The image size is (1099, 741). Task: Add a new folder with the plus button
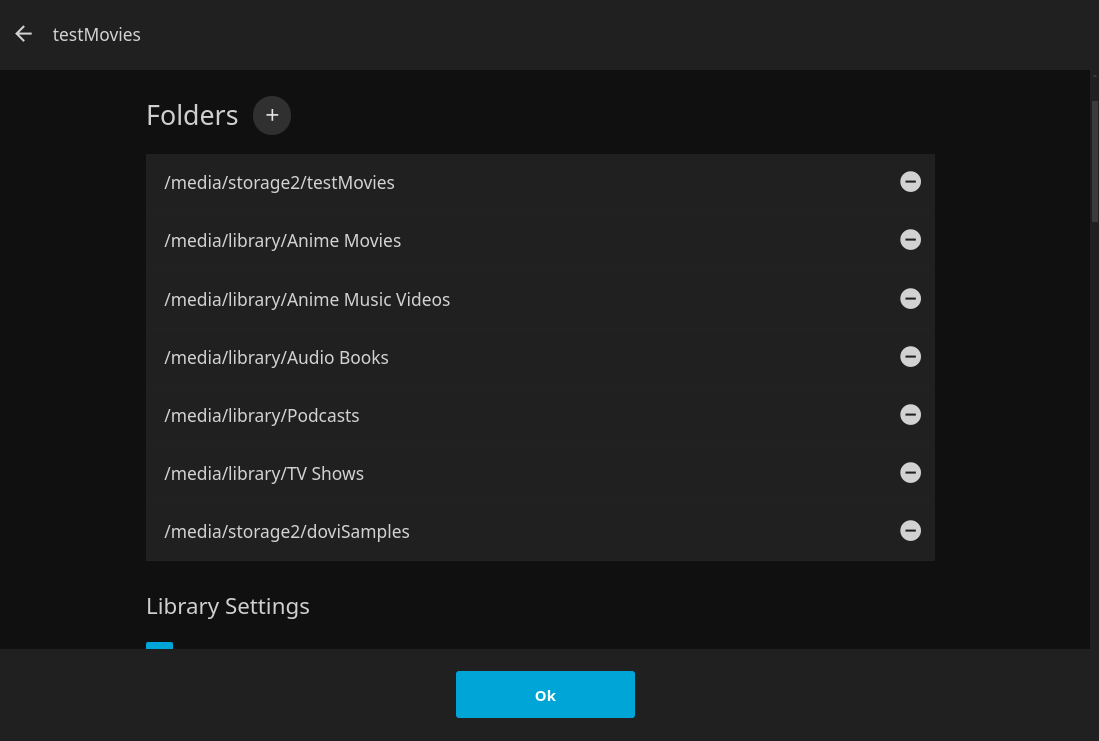[272, 116]
